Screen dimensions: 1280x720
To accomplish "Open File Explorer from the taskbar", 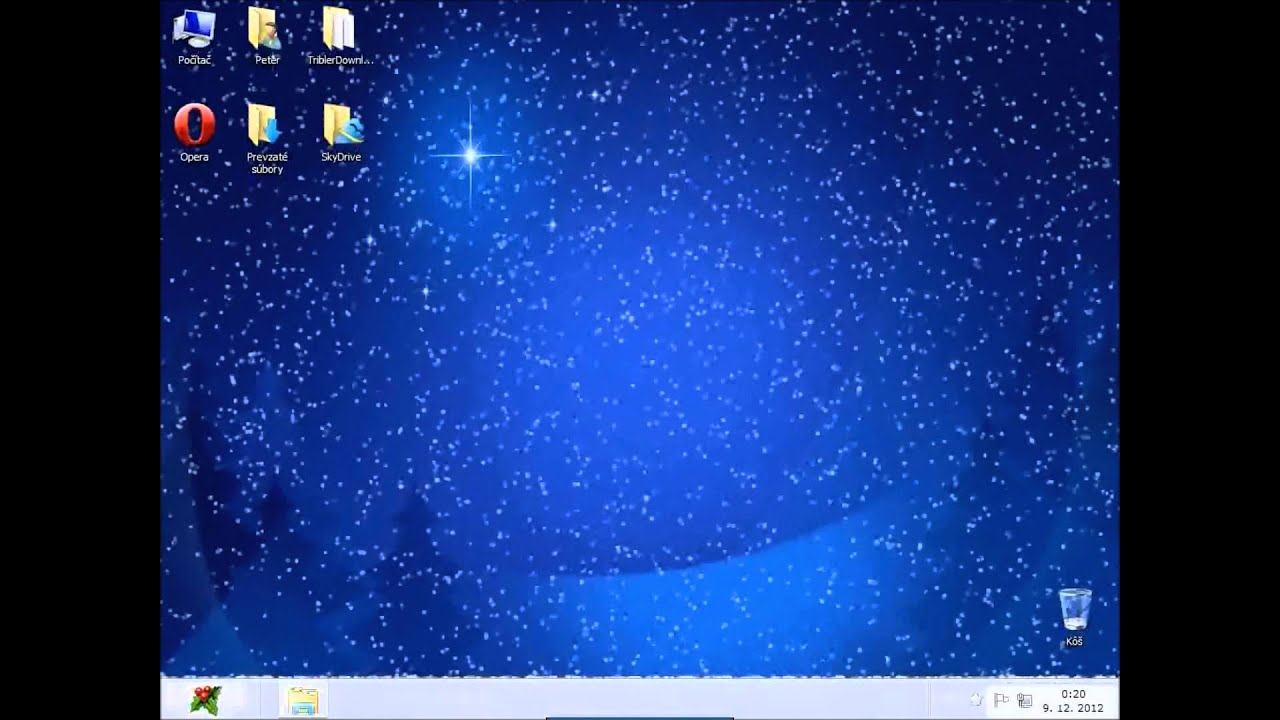I will pos(302,701).
